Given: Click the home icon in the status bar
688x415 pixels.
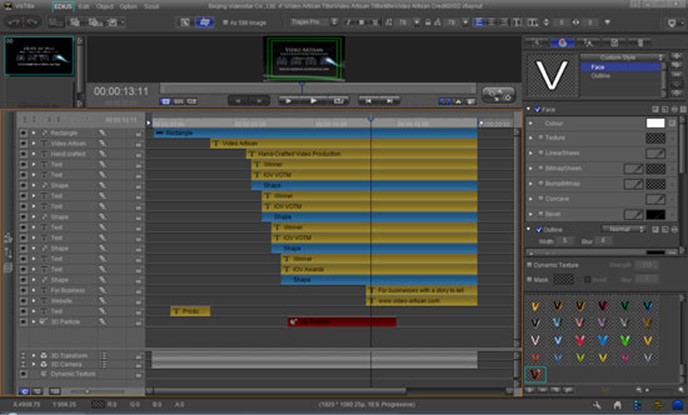Looking at the screenshot, I should click(617, 405).
